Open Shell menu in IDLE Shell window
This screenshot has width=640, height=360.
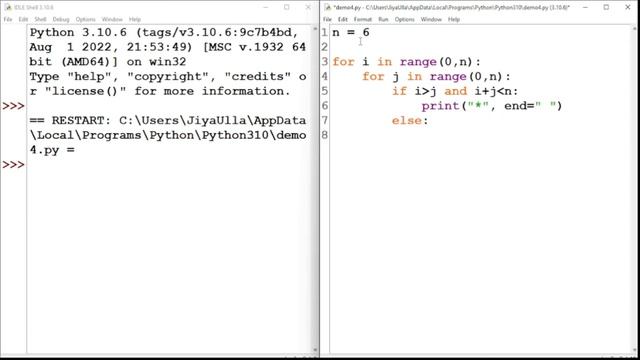click(40, 19)
